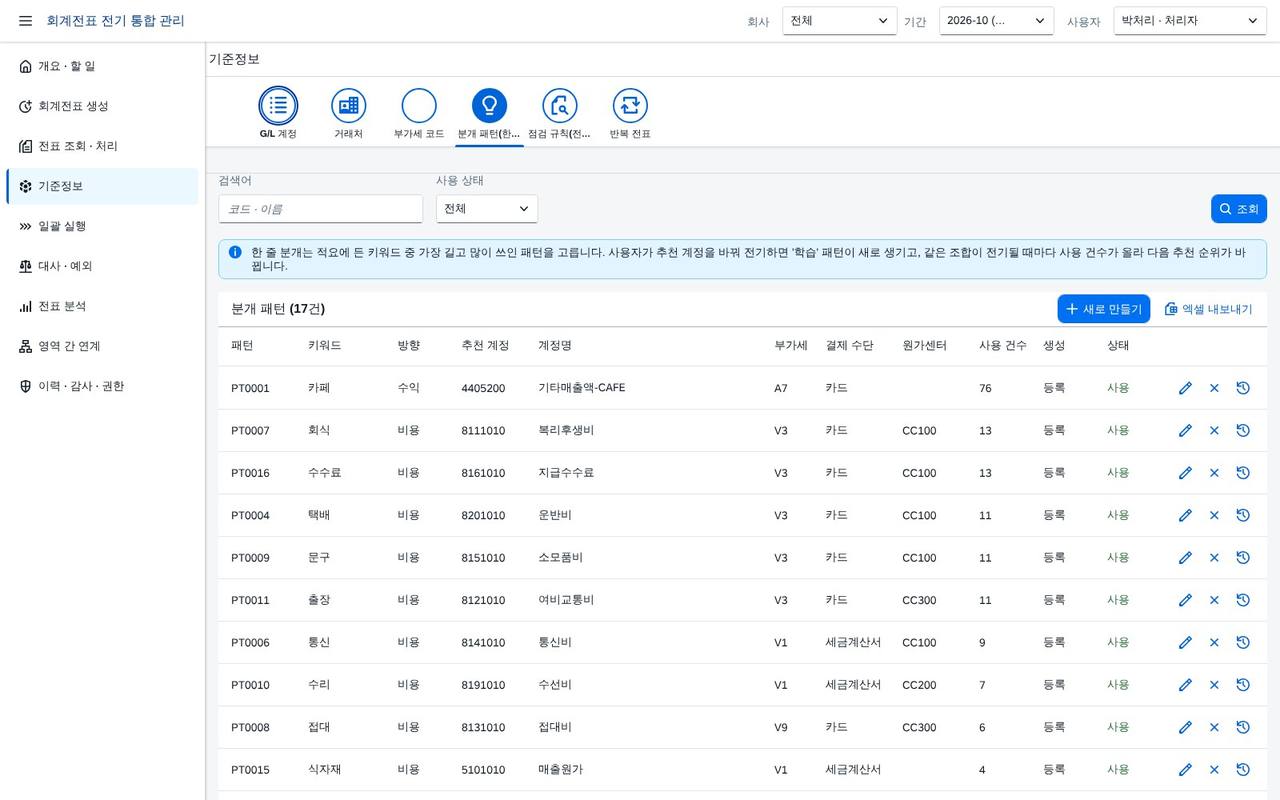Delete pattern PT0007 with X icon
The height and width of the screenshot is (800, 1280).
pyautogui.click(x=1214, y=430)
